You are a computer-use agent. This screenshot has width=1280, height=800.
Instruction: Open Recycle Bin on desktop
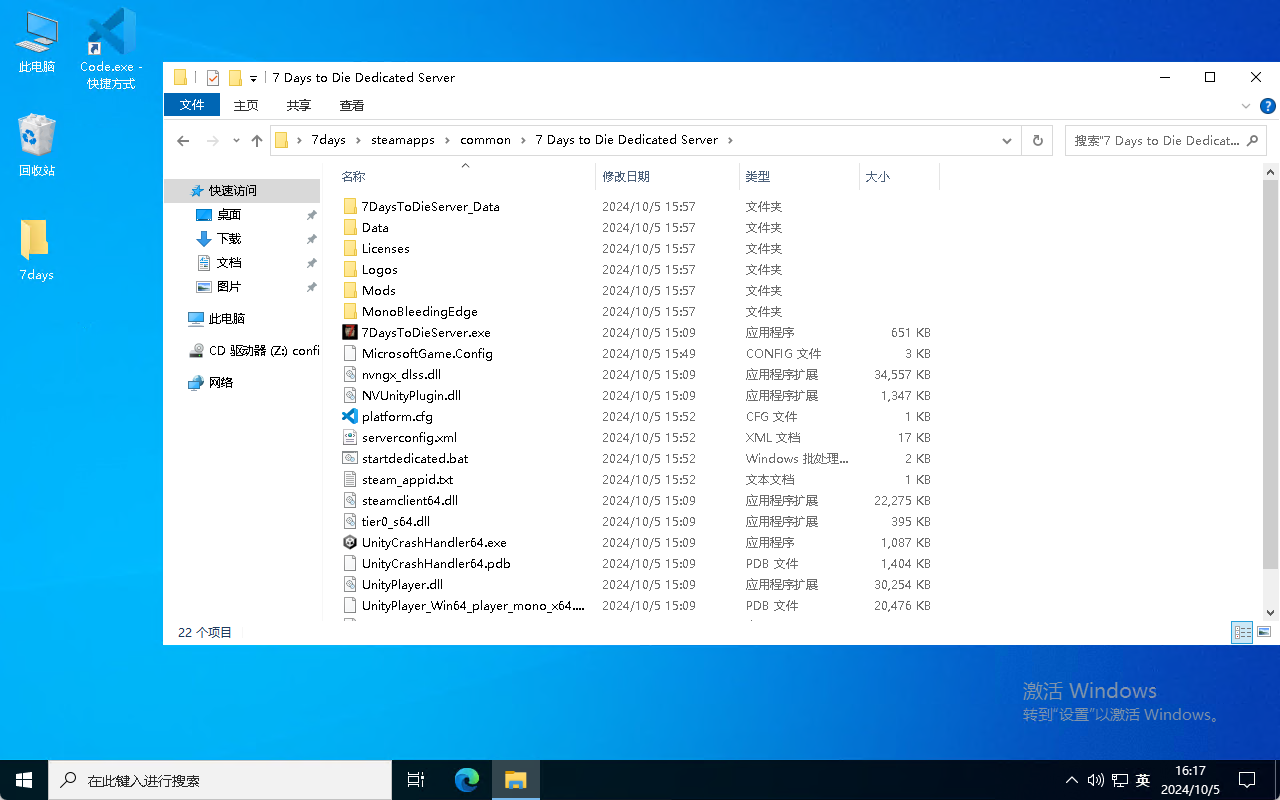coord(37,145)
